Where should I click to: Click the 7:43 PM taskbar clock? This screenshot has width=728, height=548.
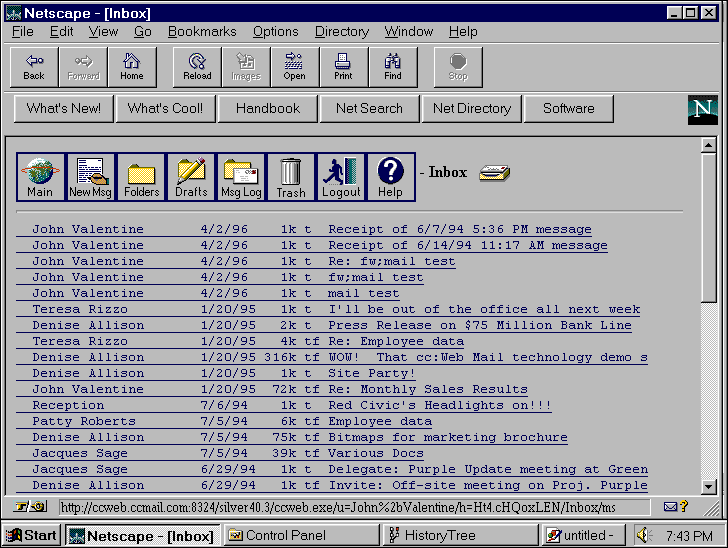coord(689,536)
